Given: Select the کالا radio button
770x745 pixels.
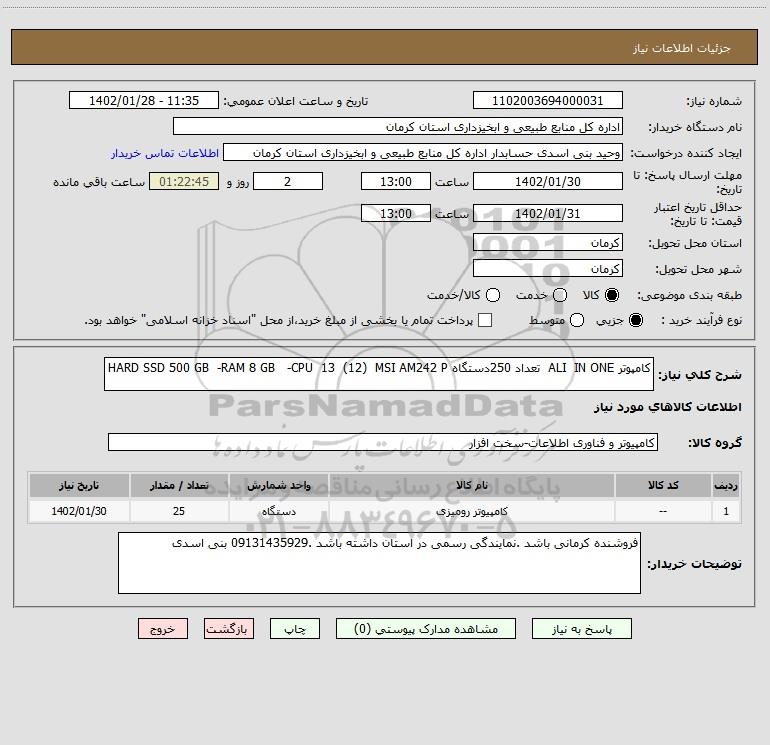Looking at the screenshot, I should click(612, 295).
